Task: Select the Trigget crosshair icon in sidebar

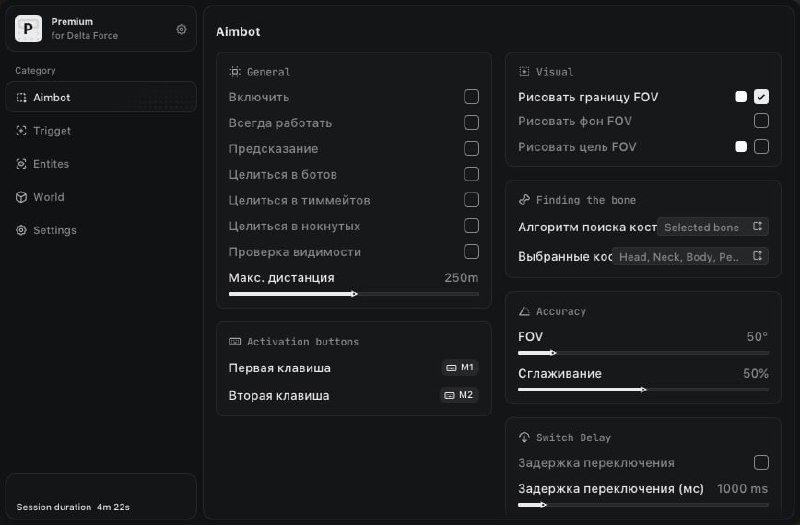Action: pos(22,130)
